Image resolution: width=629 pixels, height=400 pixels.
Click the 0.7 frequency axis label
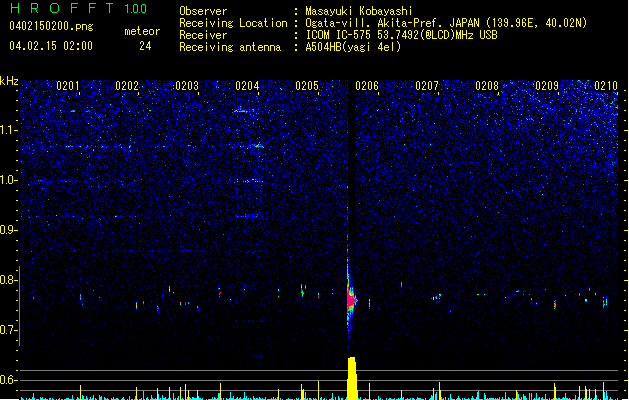pyautogui.click(x=8, y=330)
